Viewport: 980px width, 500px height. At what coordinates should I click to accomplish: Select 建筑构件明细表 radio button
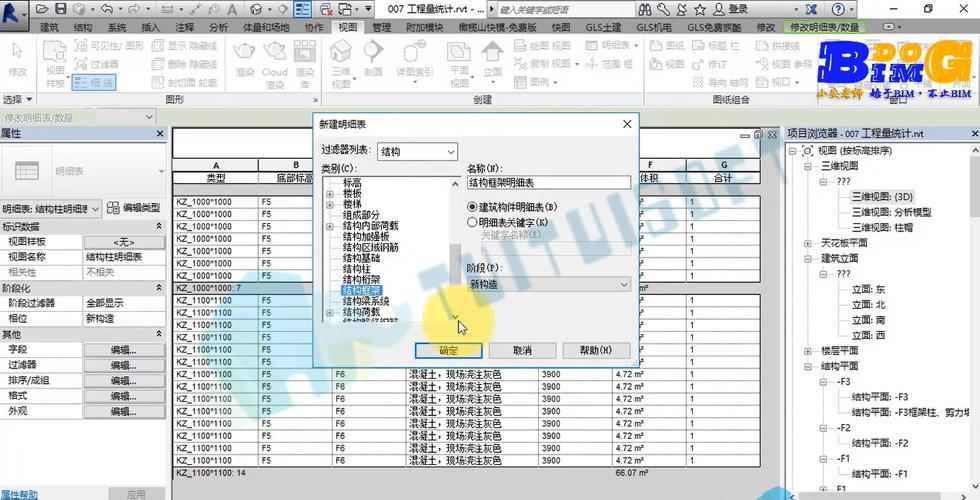(x=472, y=207)
